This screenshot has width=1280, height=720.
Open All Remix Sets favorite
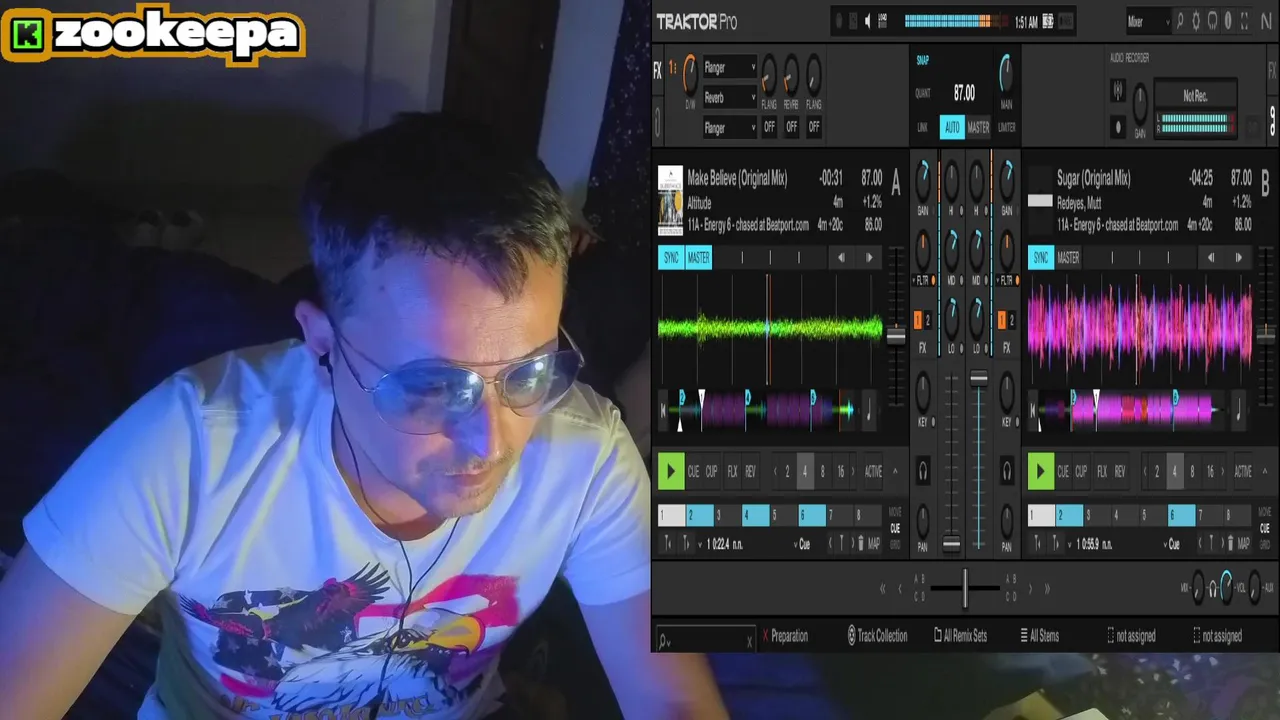pos(960,636)
